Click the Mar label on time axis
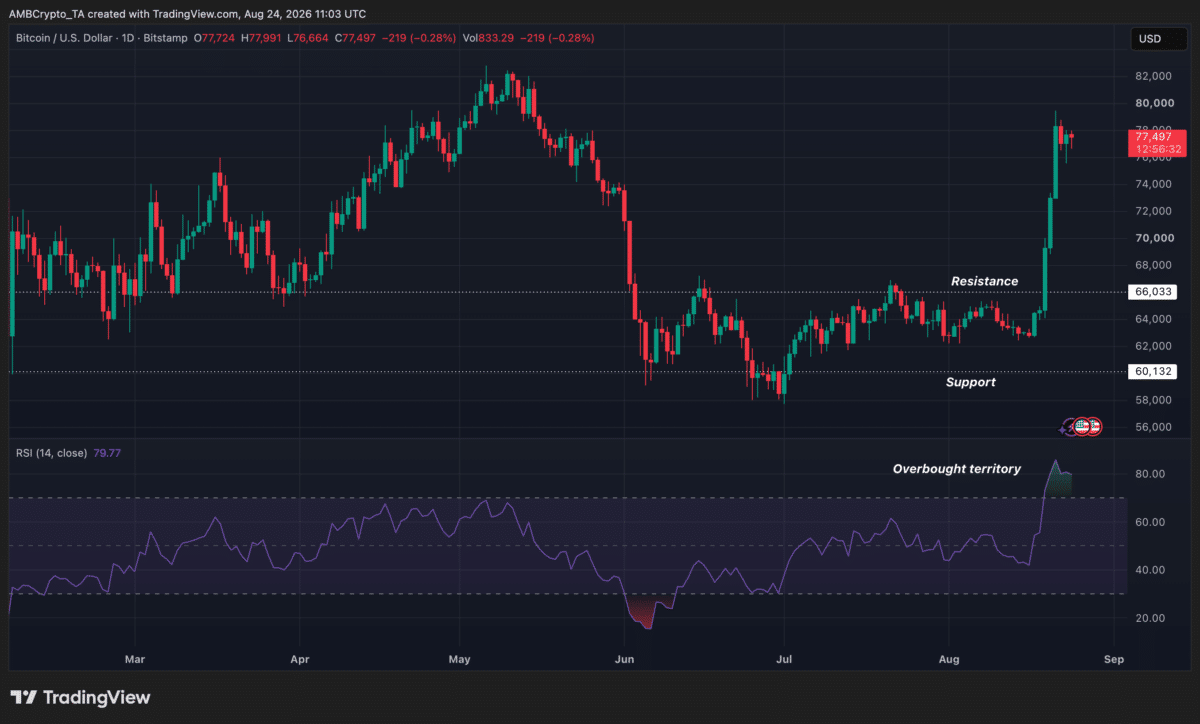The image size is (1200, 724). pyautogui.click(x=135, y=660)
